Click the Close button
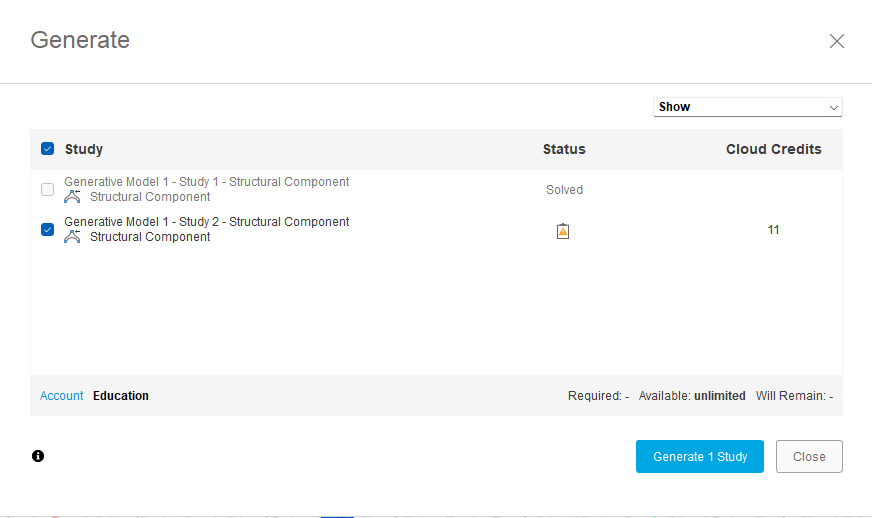Viewport: 872px width, 518px height. point(809,456)
